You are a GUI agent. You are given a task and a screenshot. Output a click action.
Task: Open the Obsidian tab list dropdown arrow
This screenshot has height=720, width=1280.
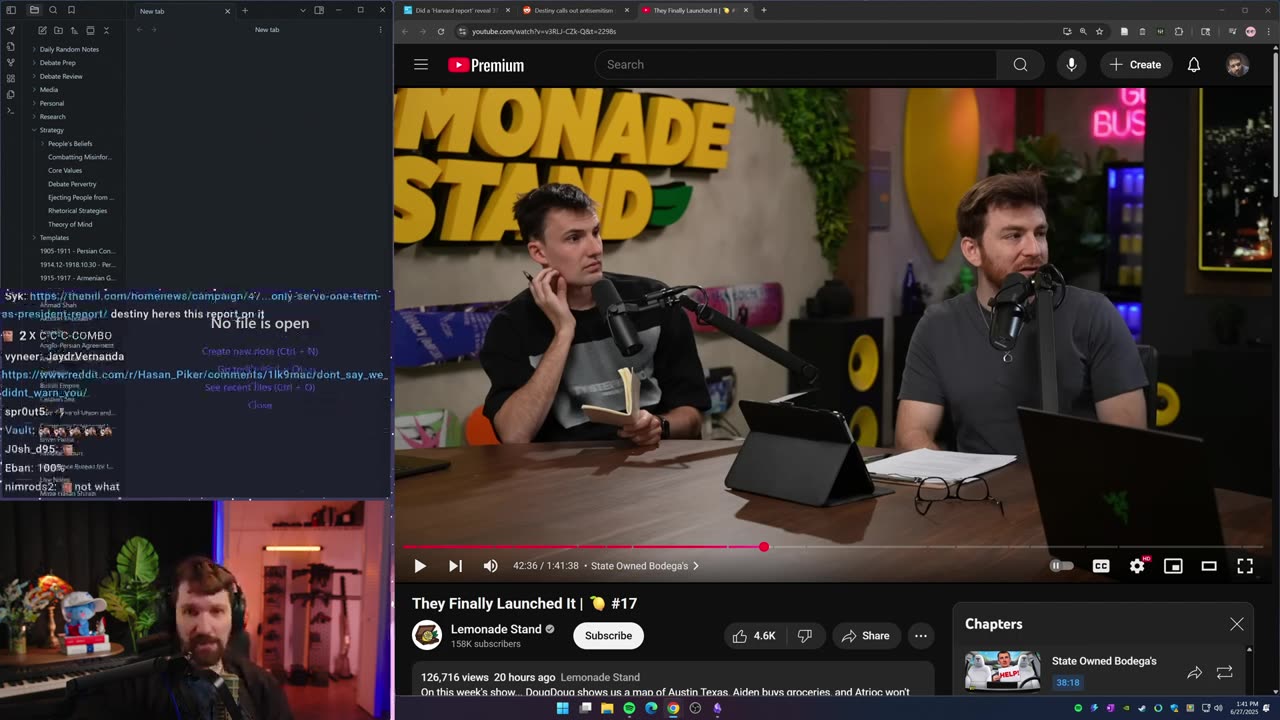tap(303, 10)
